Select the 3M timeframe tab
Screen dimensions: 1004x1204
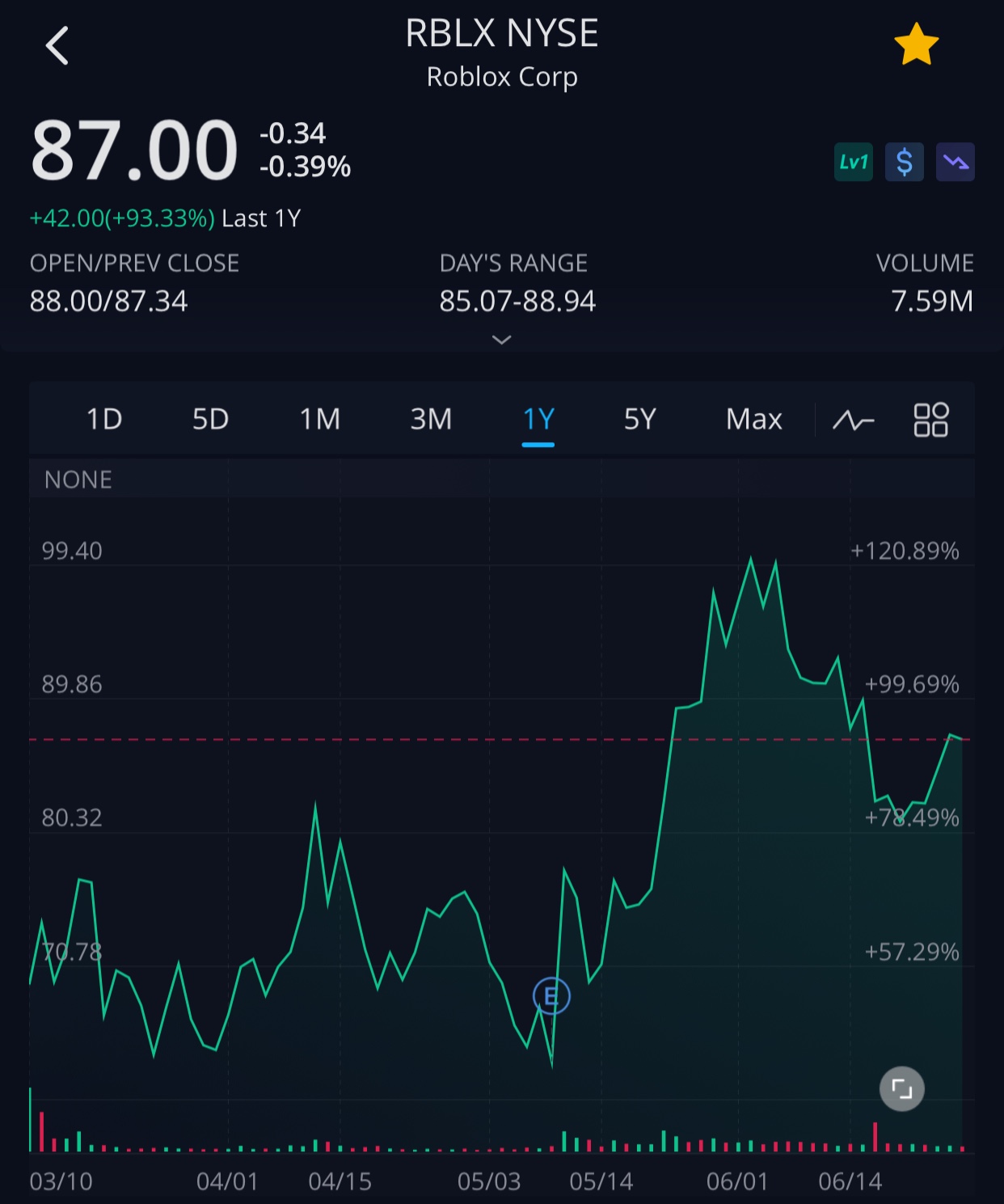[431, 419]
